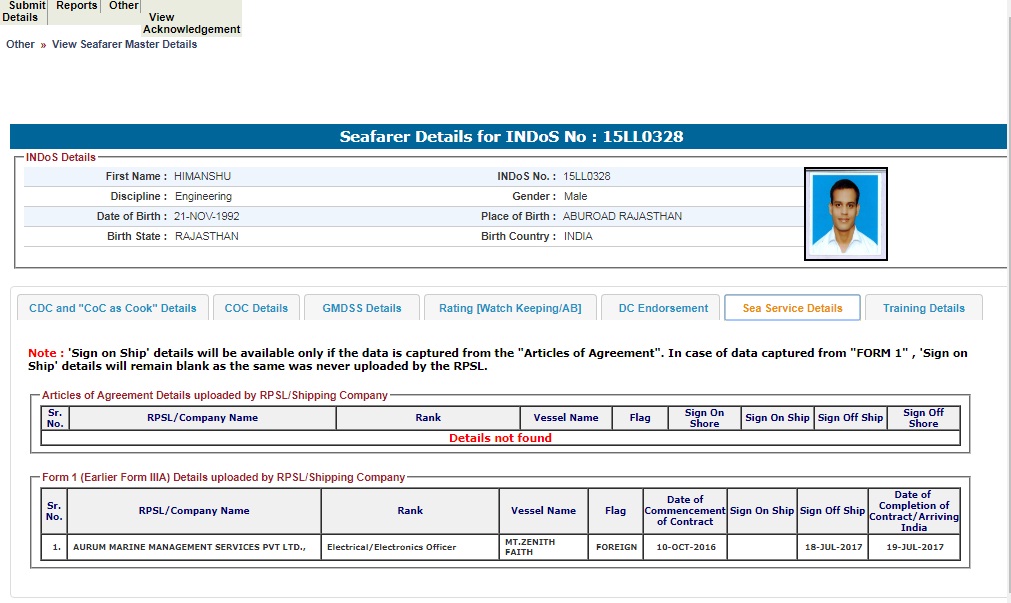The width and height of the screenshot is (1011, 603).
Task: Click the View Acknowledgement menu item
Action: click(191, 23)
